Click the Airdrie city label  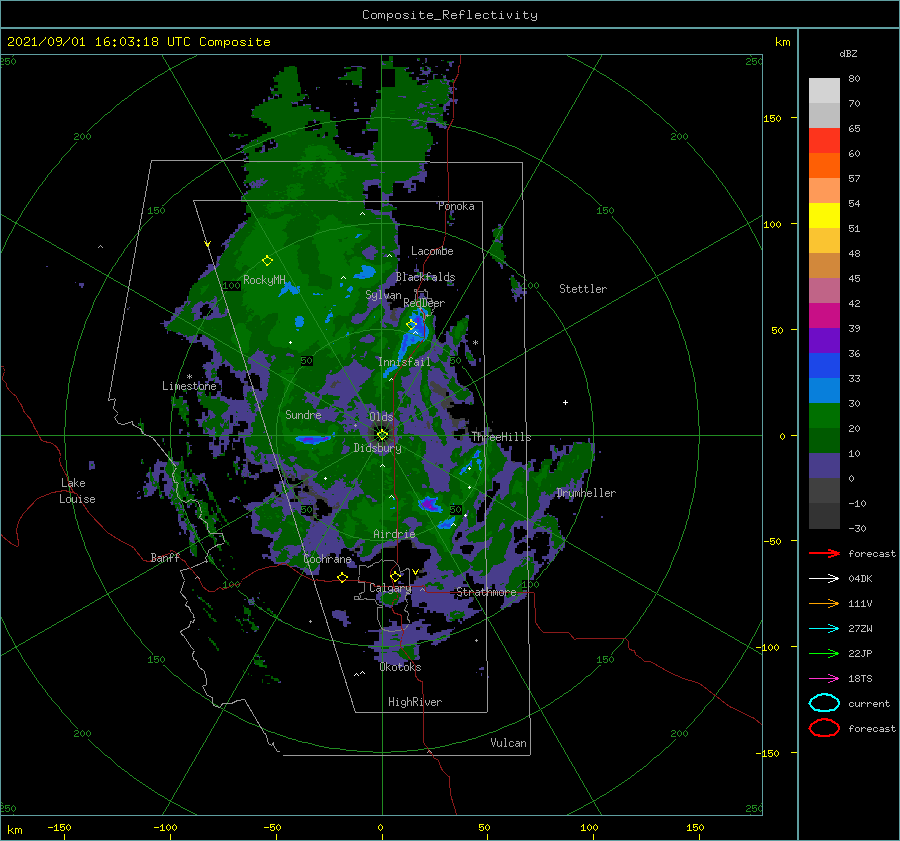tap(394, 534)
